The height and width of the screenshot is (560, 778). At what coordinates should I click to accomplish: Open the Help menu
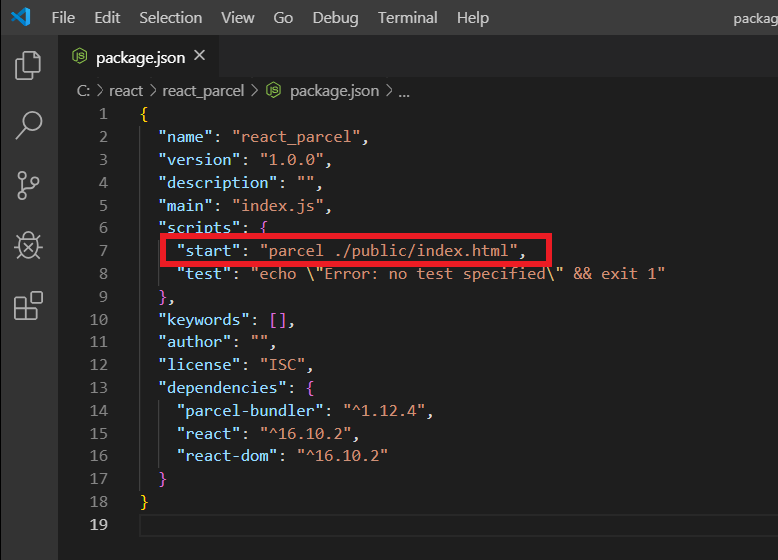click(x=472, y=18)
